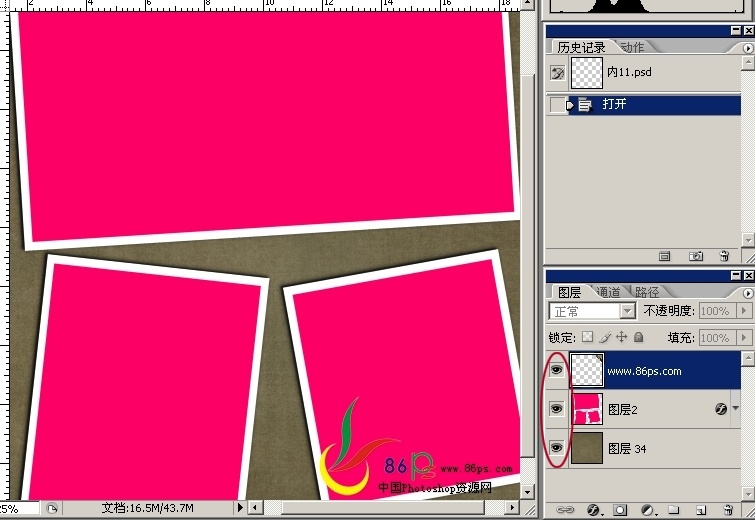This screenshot has width=755, height=520.
Task: Select the 图层 34 layer by name
Action: [x=627, y=449]
